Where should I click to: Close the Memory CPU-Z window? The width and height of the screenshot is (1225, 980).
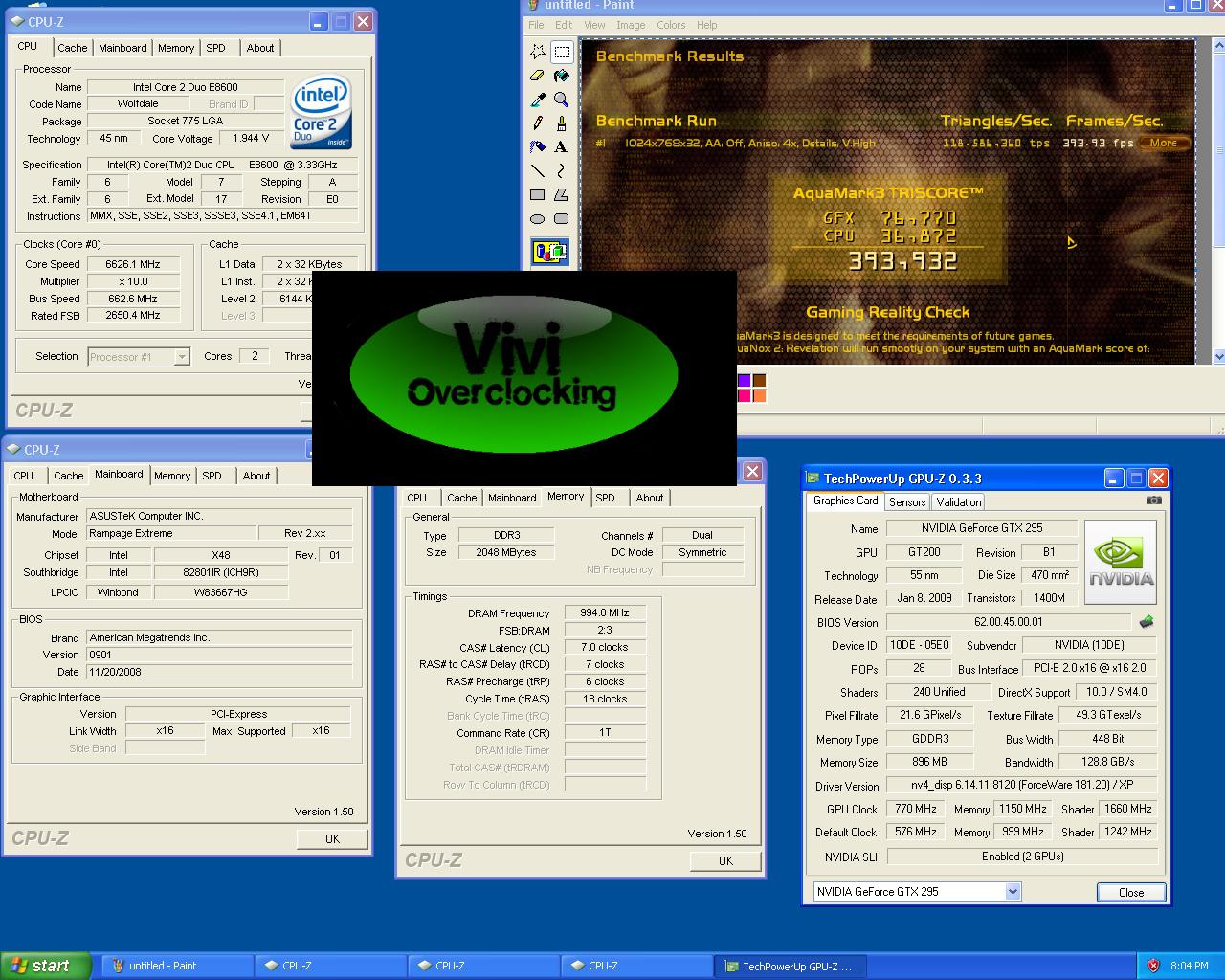(753, 471)
